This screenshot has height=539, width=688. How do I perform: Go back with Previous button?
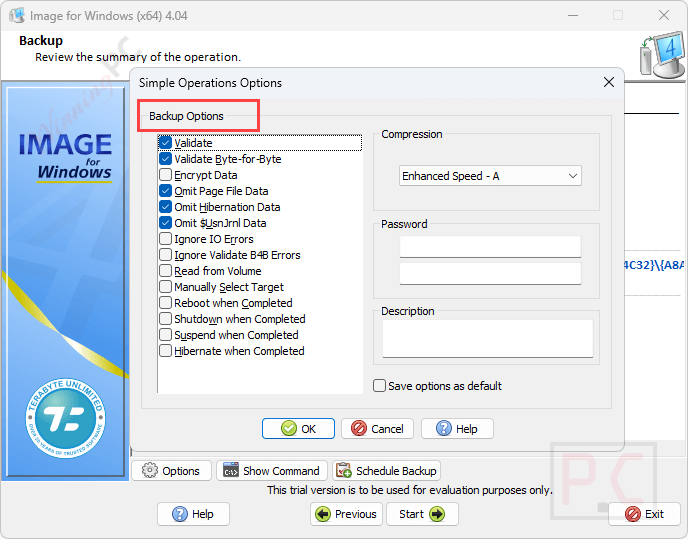point(346,514)
